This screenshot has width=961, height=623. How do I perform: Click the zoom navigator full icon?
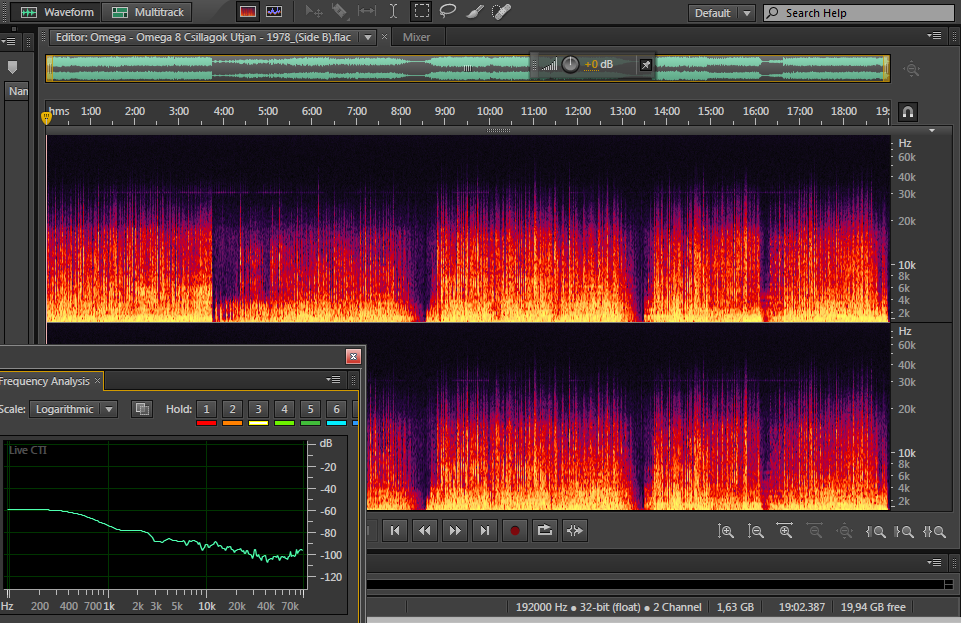click(x=912, y=69)
